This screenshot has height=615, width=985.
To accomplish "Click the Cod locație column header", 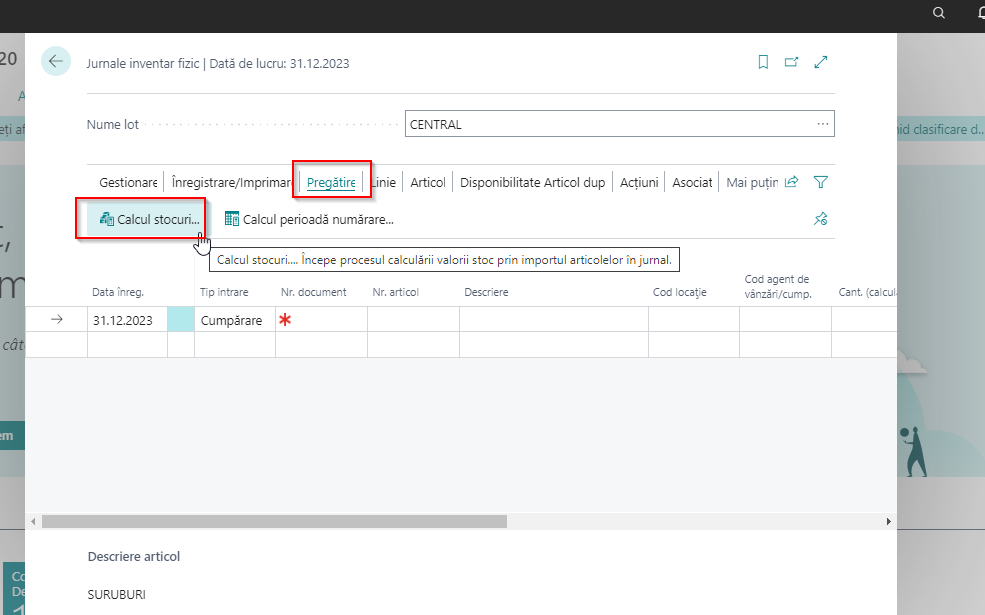I will [x=680, y=292].
